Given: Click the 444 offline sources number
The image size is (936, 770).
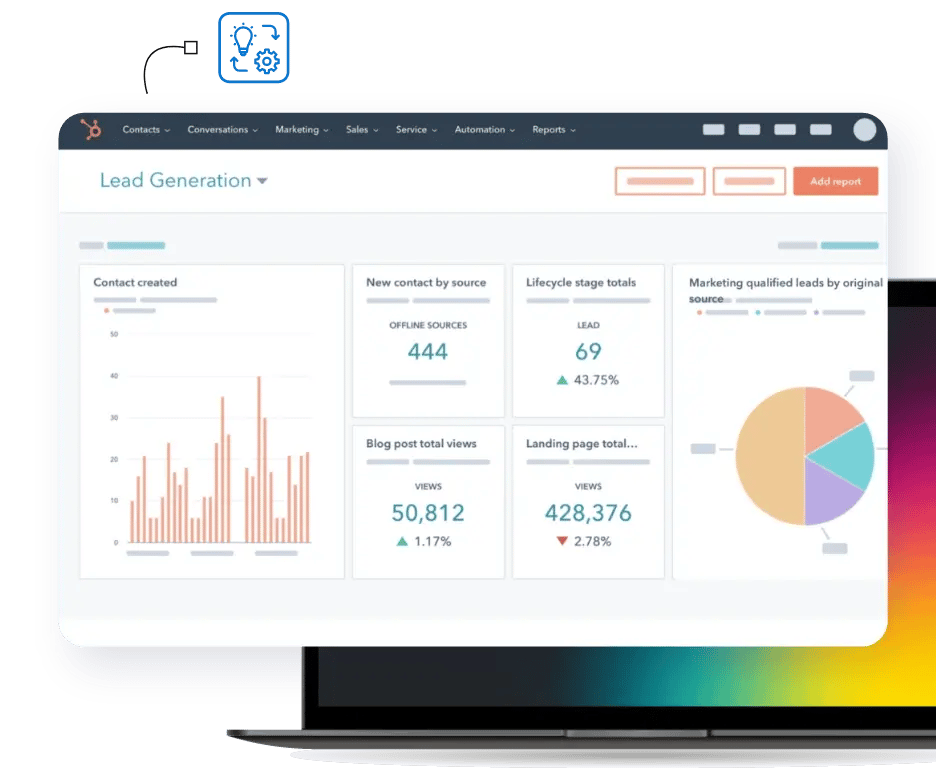Looking at the screenshot, I should tap(428, 352).
